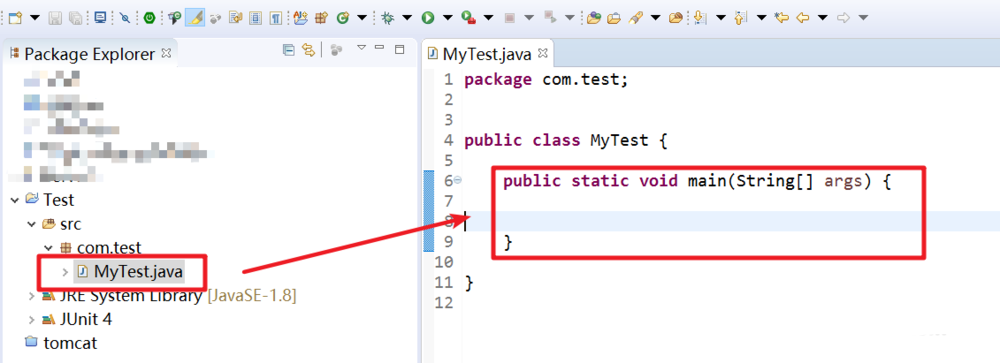Screen dimensions: 1000x363
Task: Click the green Run button
Action: tap(427, 18)
